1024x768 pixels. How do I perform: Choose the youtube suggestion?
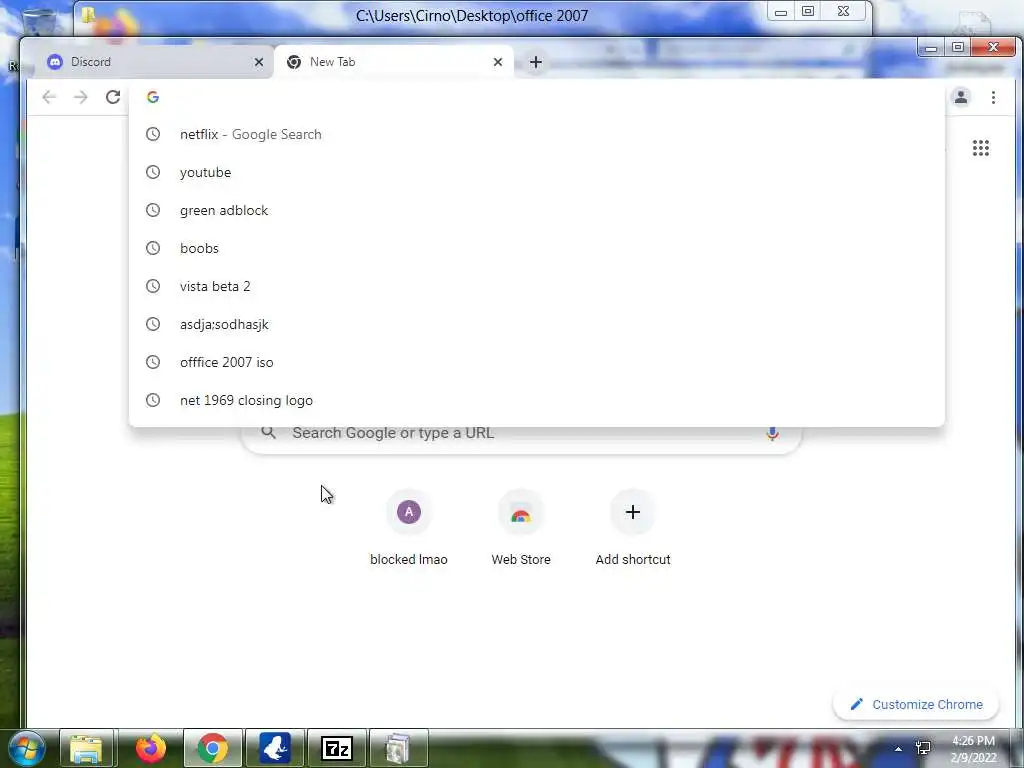(x=536, y=172)
